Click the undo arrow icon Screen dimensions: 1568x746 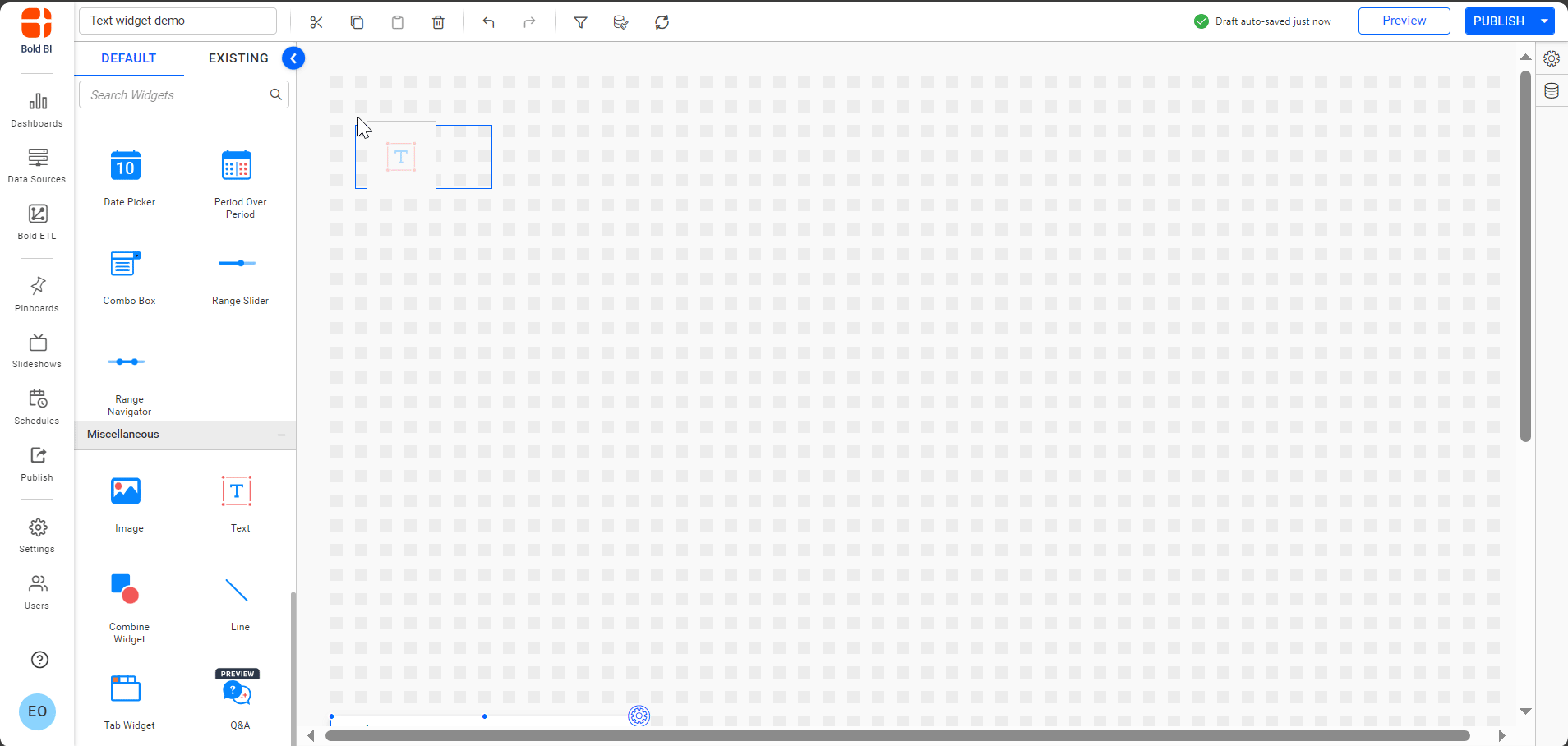pos(489,22)
